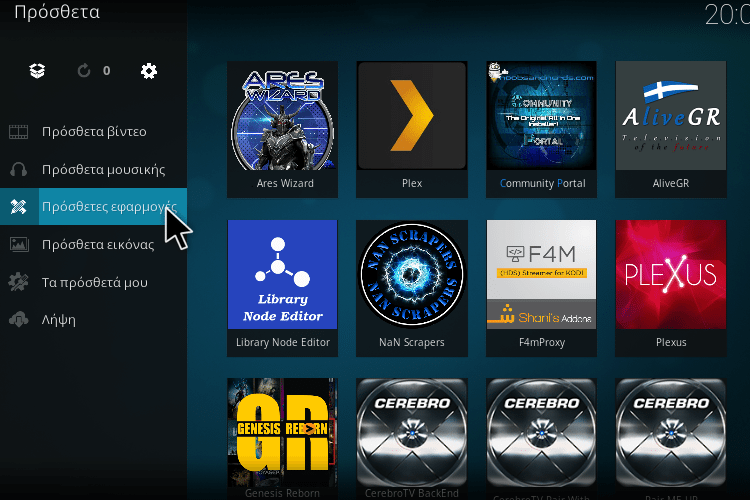Viewport: 750px width, 500px height.
Task: Select Πρόσθετα μουσικής menu item
Action: [x=93, y=169]
